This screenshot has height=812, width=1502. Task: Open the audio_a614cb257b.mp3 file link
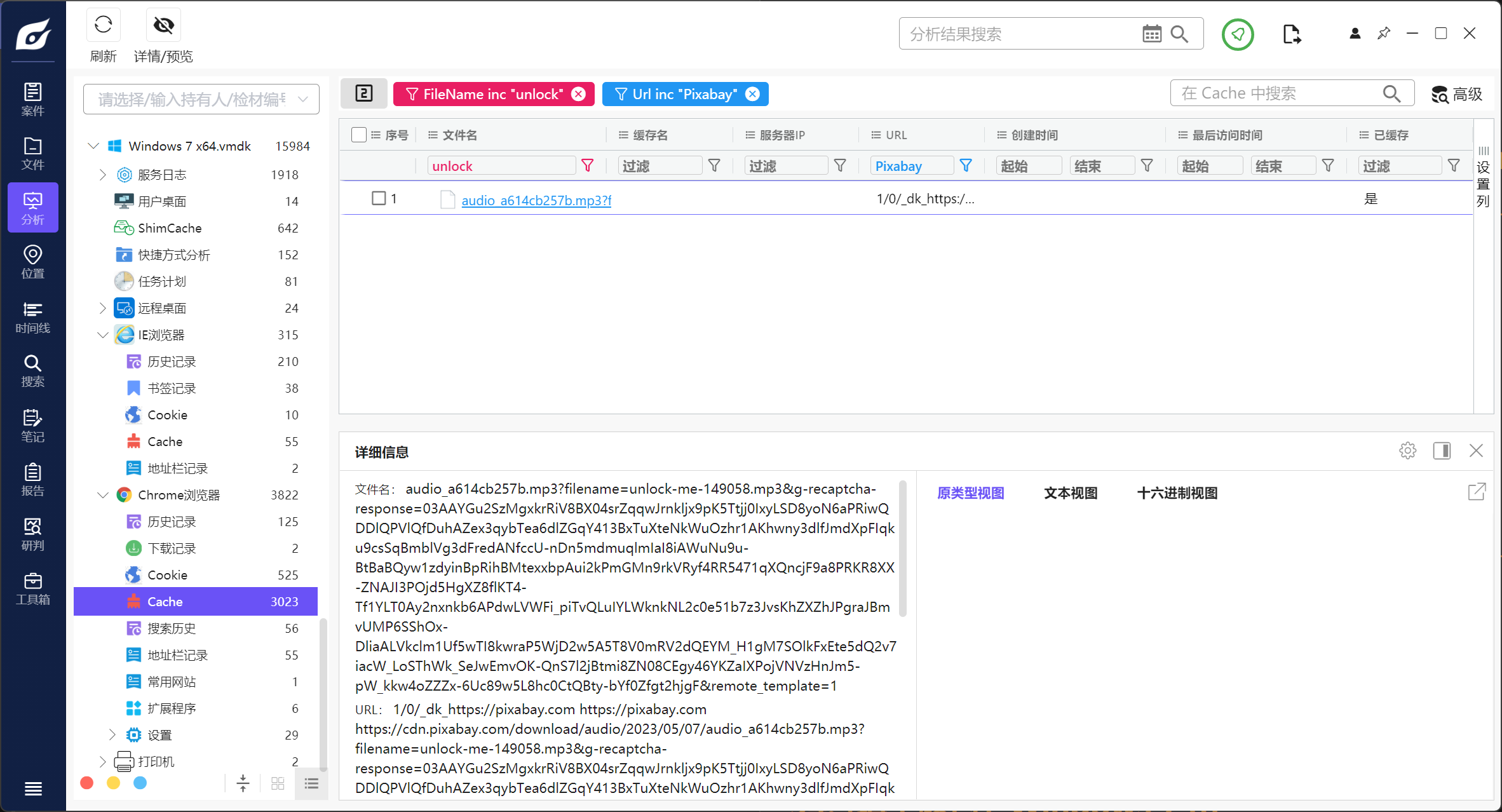[x=536, y=200]
